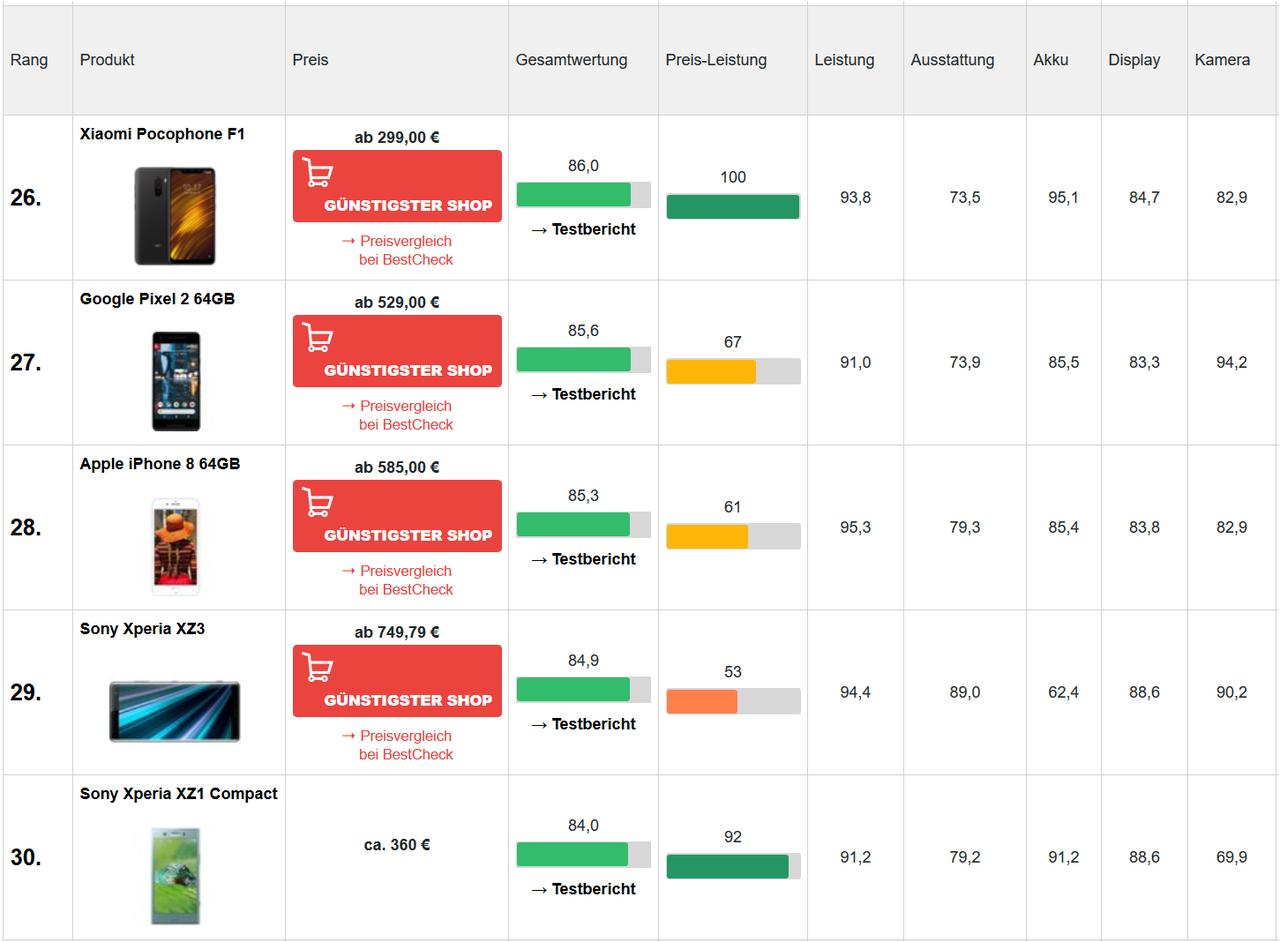Click the Google Pixel 2 64GB product title
1280x942 pixels.
(x=157, y=299)
